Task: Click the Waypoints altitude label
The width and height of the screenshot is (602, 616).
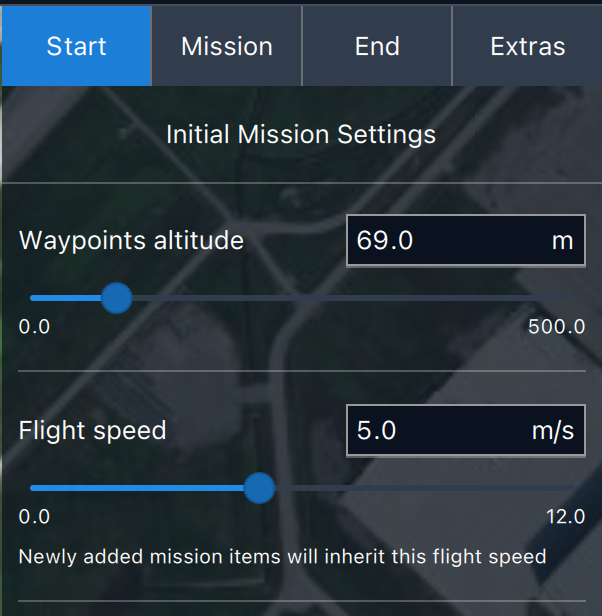Action: pyautogui.click(x=131, y=241)
